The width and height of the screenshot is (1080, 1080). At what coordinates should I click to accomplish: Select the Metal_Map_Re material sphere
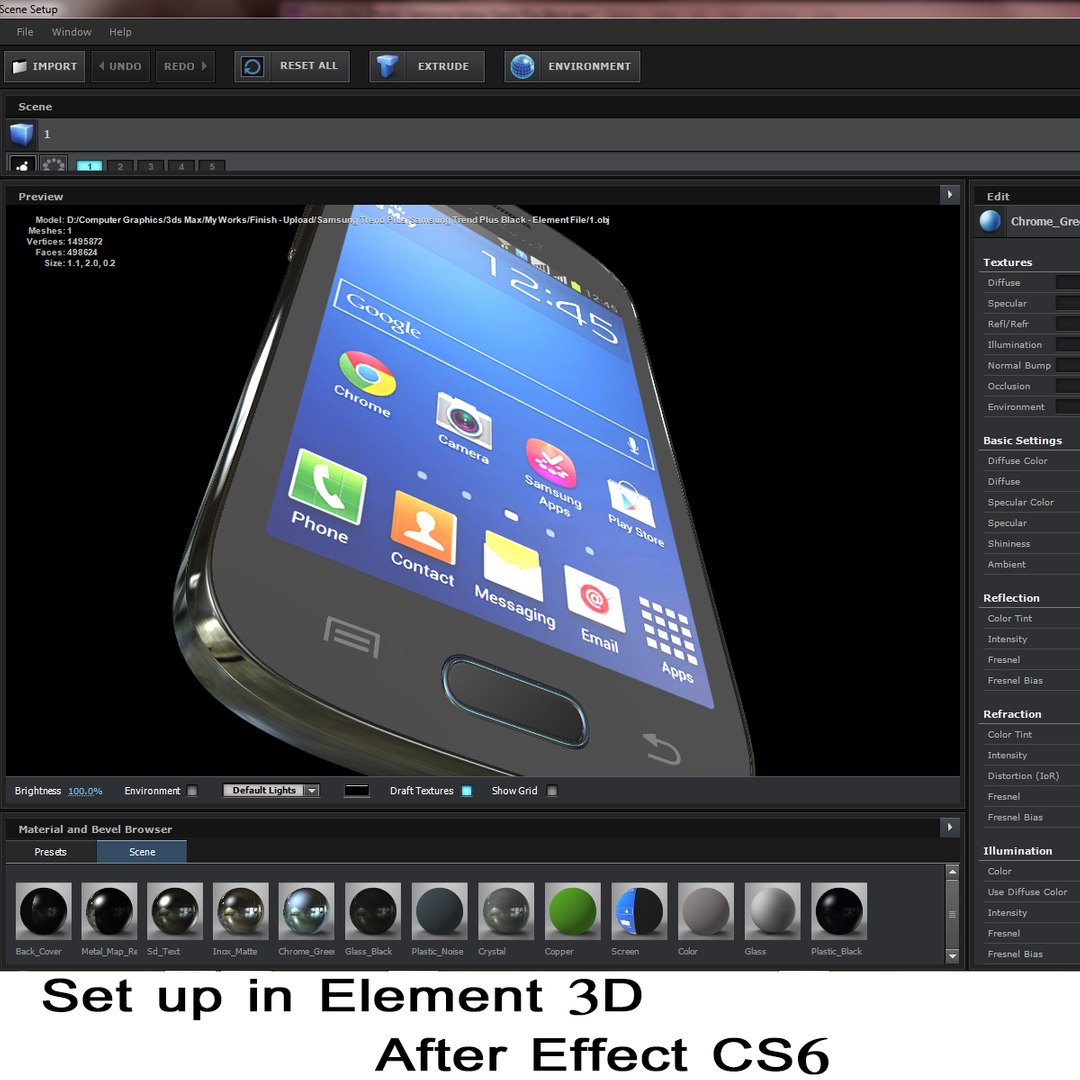pos(109,911)
